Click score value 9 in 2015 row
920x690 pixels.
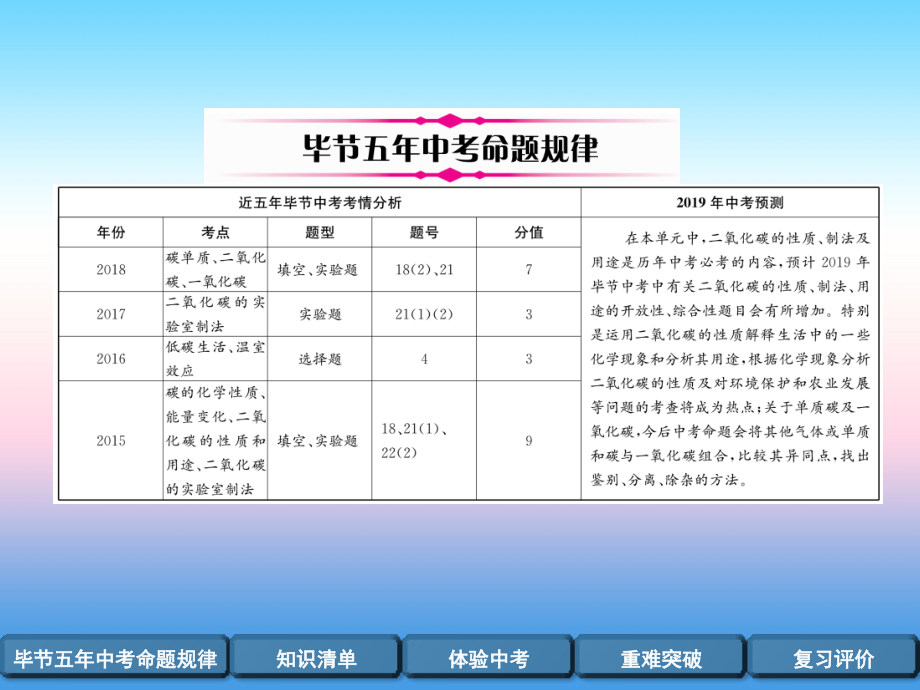[529, 441]
